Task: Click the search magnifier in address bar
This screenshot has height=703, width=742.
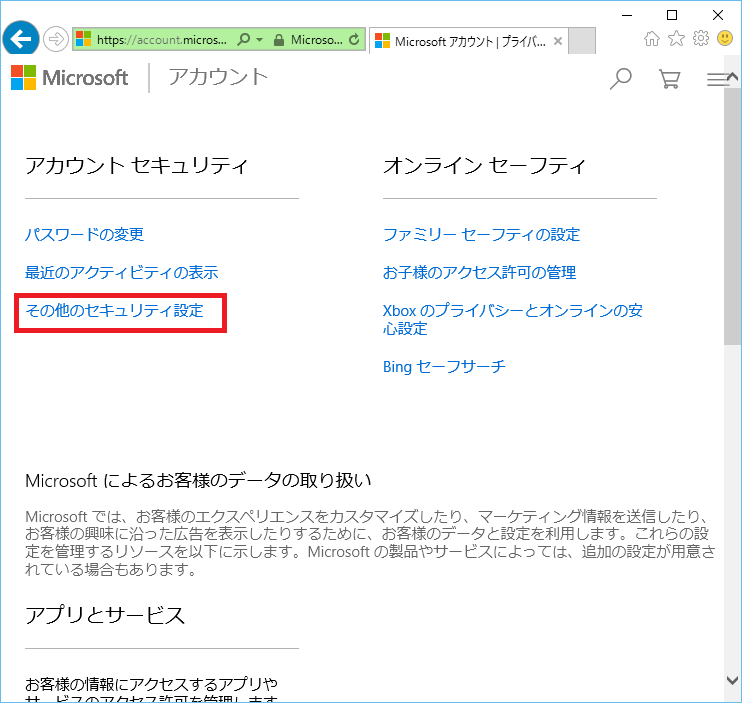Action: tap(244, 39)
